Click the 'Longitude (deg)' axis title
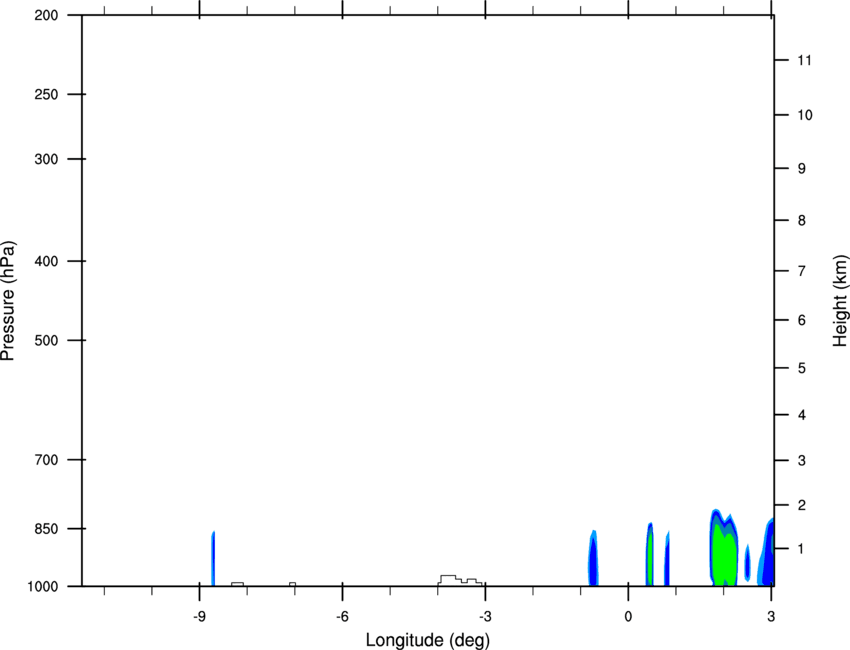The height and width of the screenshot is (650, 850). [x=428, y=640]
